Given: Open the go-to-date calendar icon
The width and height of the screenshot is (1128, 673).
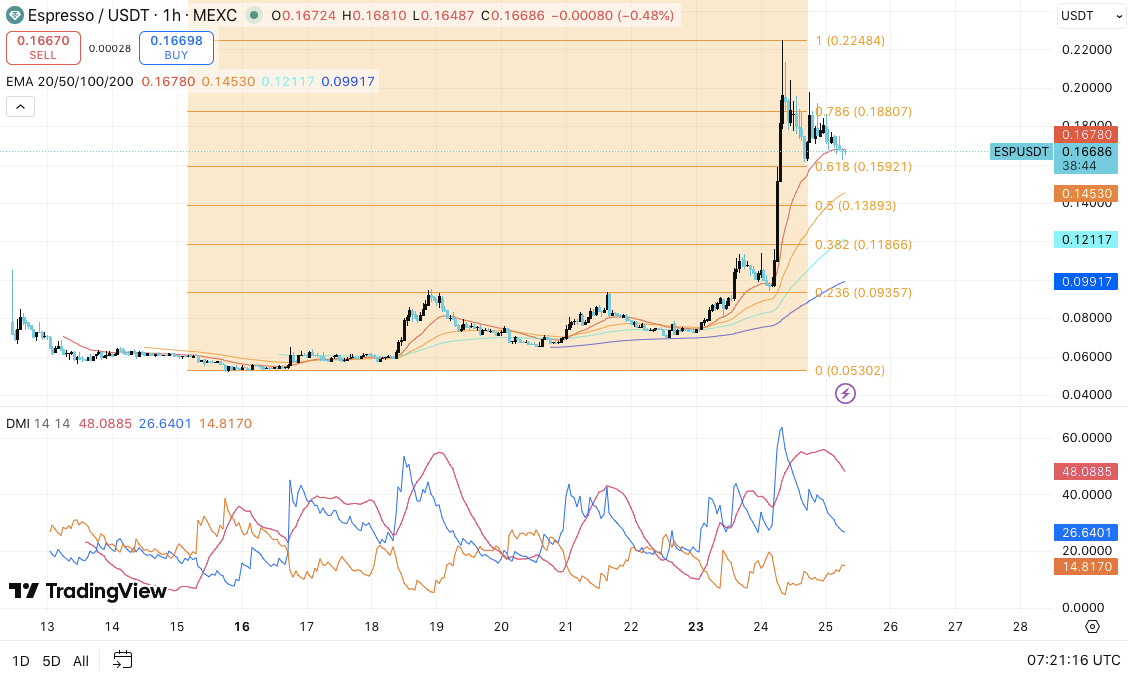Looking at the screenshot, I should [123, 660].
